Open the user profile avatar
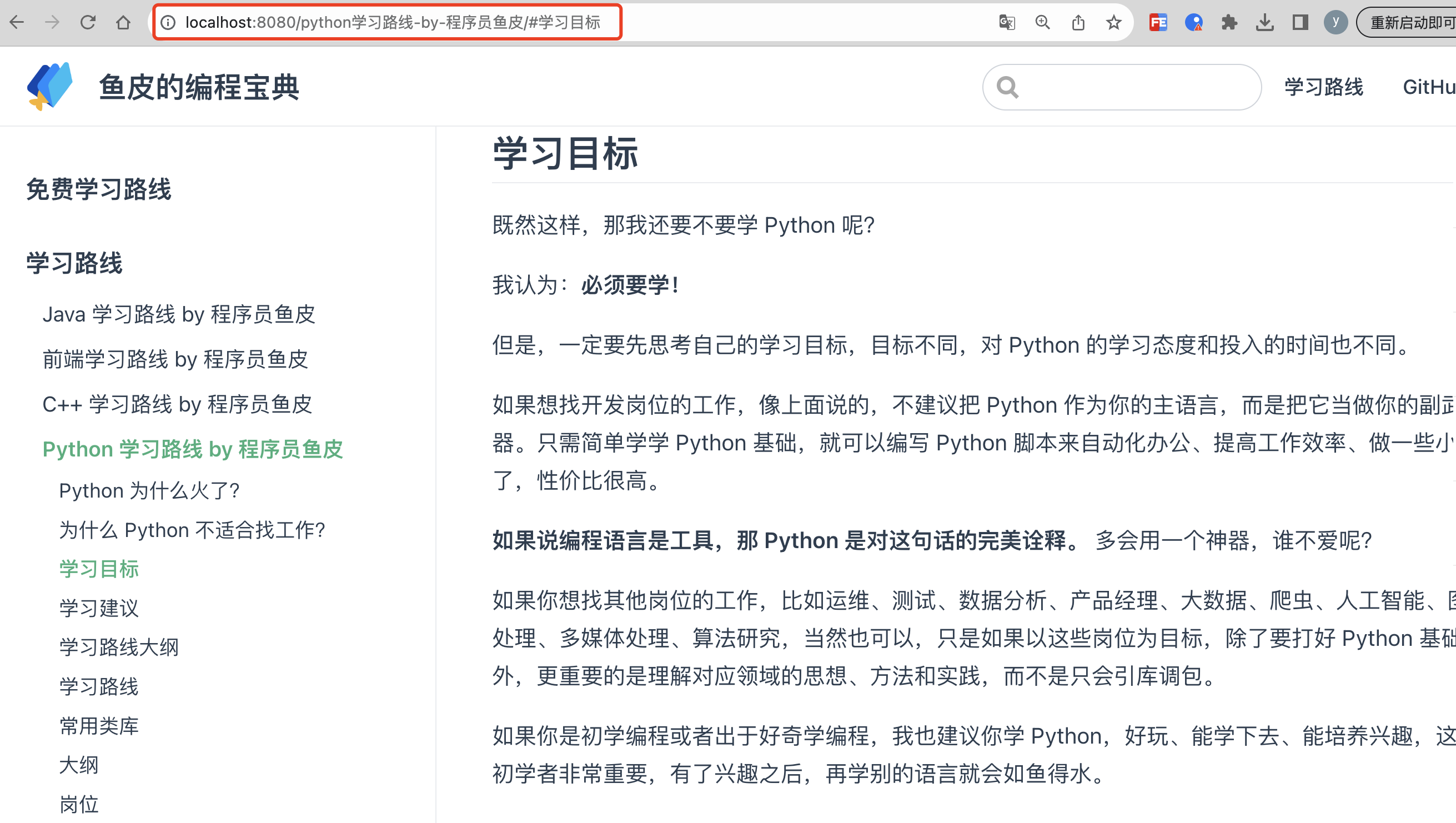 point(1335,23)
